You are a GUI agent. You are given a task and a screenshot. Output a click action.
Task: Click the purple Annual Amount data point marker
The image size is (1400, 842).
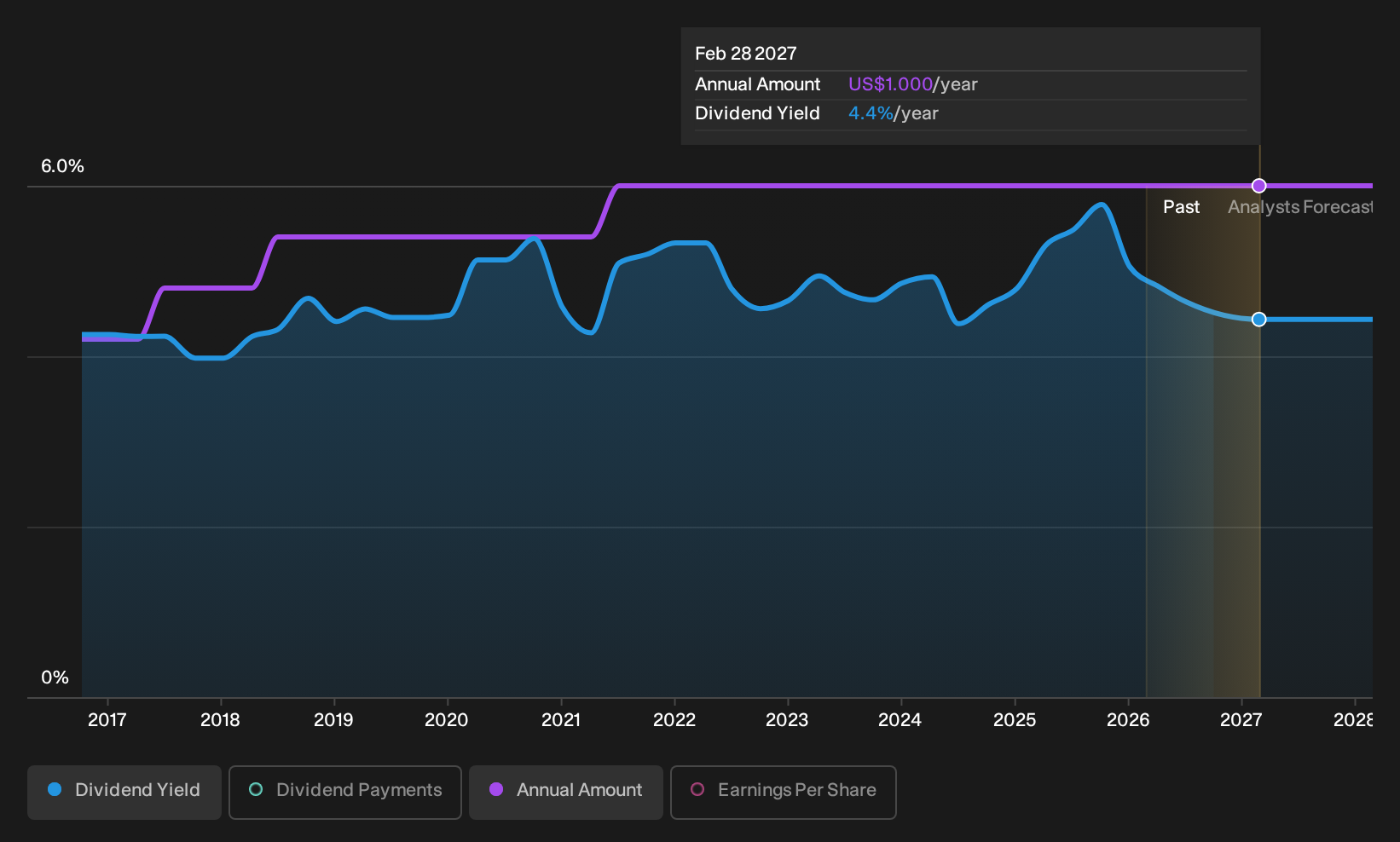[x=1258, y=186]
